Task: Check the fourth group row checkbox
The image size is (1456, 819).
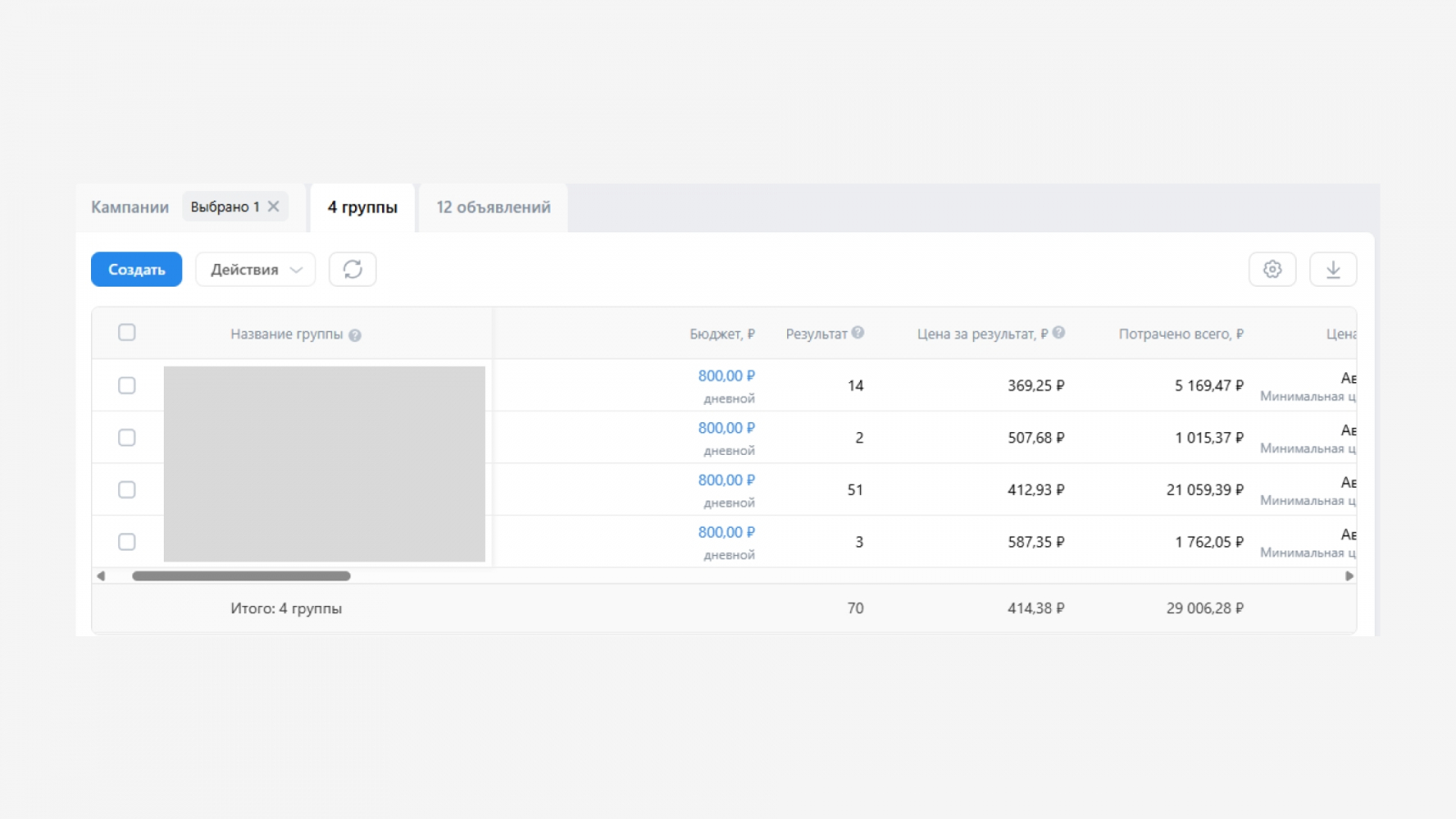Action: point(127,542)
